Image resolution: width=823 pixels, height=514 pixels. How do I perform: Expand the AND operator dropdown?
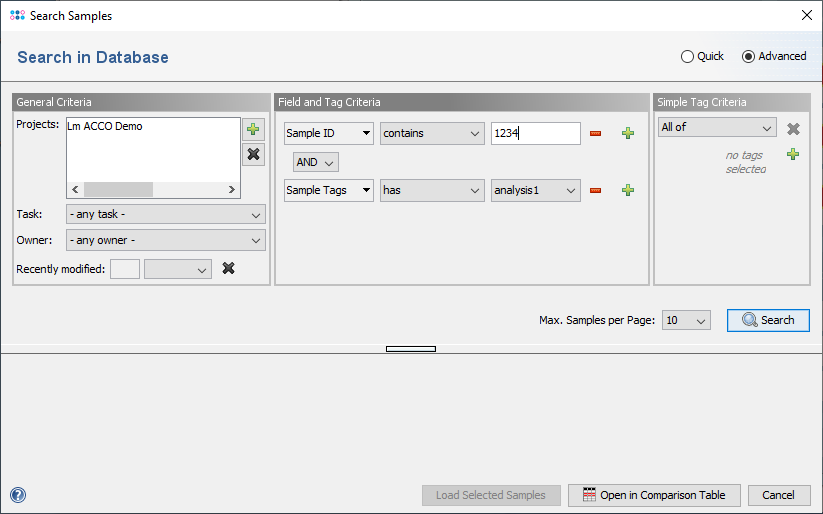point(316,162)
